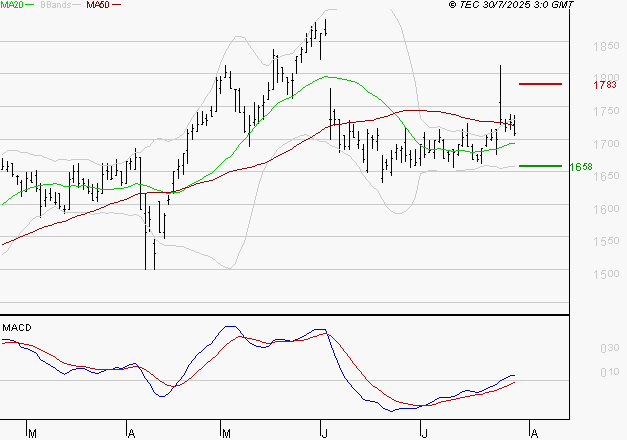Click the 030 MACD axis label
The width and height of the screenshot is (627, 440).
(x=610, y=348)
